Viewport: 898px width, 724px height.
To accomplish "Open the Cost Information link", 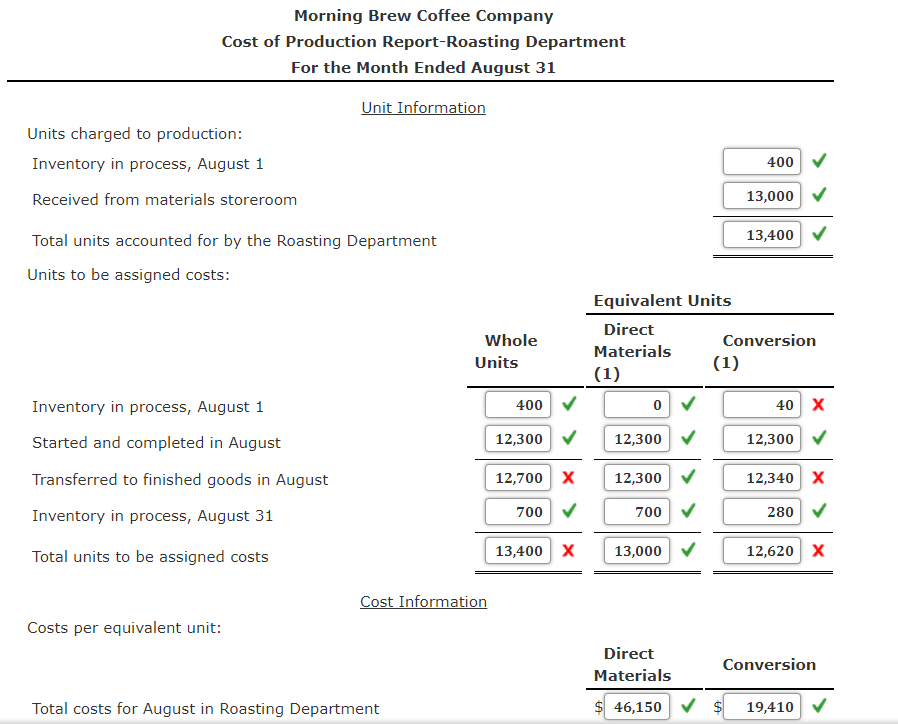I will pos(423,601).
